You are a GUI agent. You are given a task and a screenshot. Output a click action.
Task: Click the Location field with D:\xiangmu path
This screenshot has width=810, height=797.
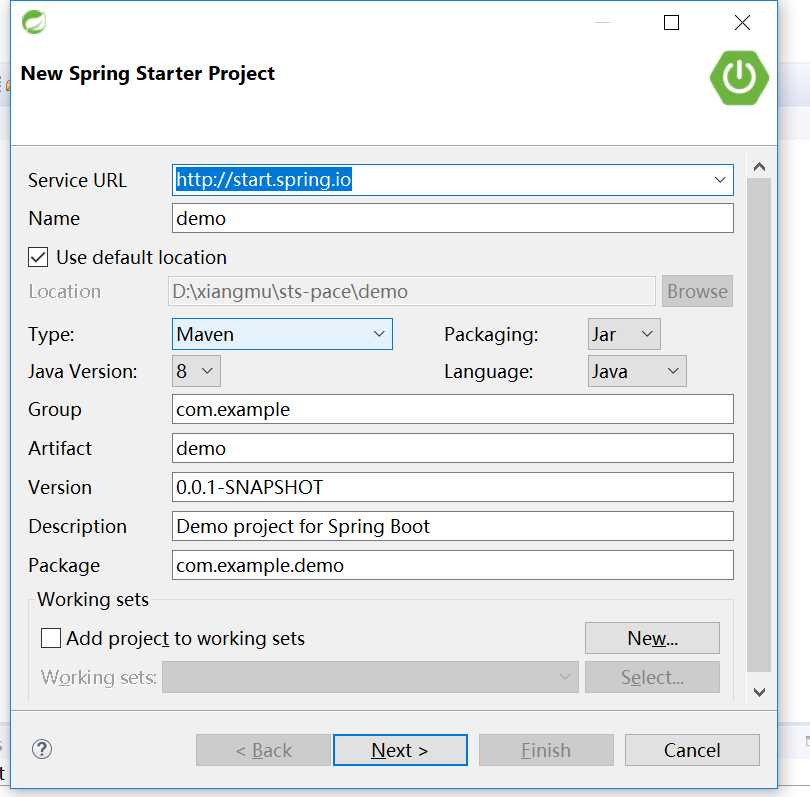coord(412,291)
